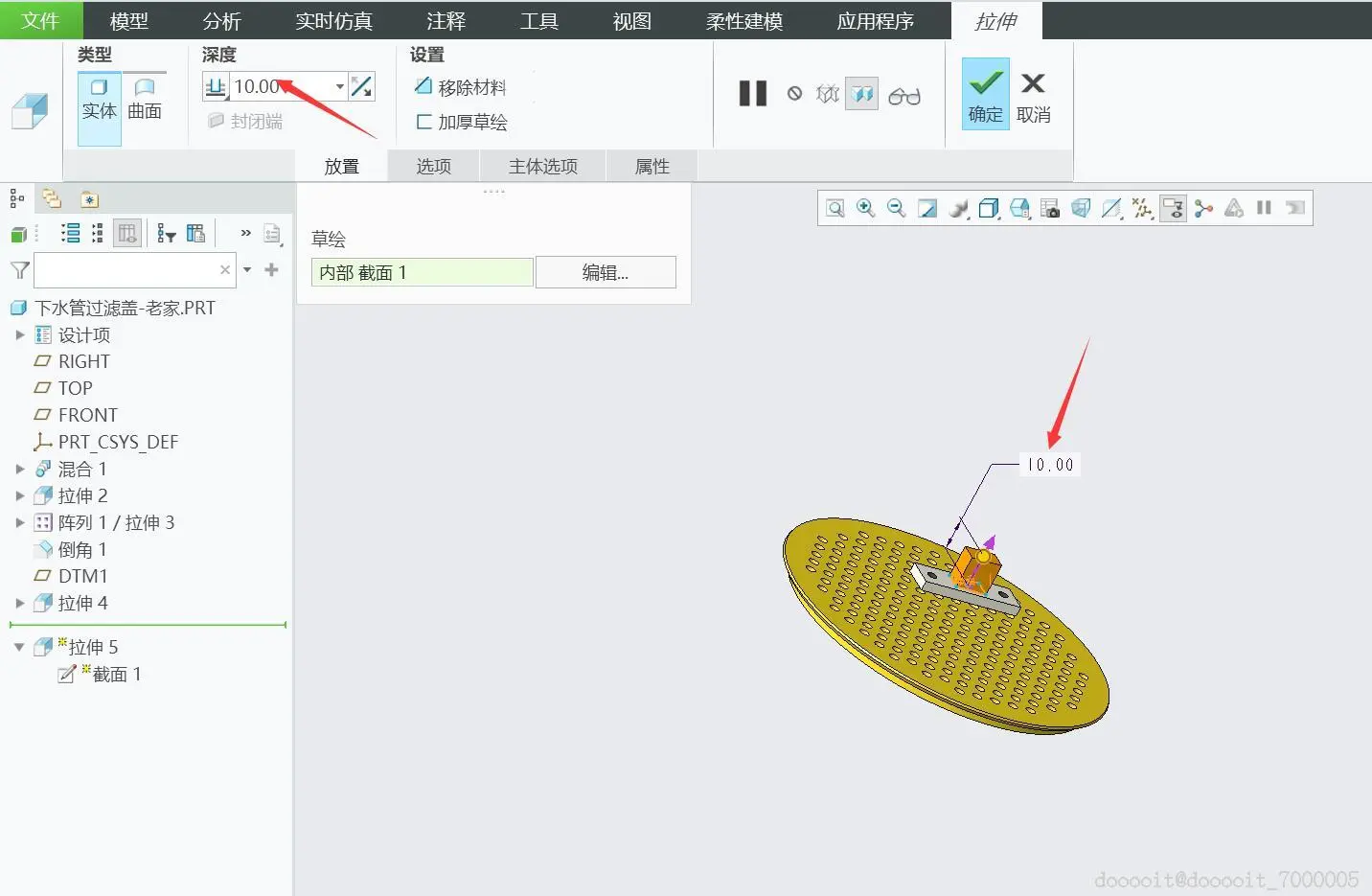Pause the extrude feature preview
Image resolution: width=1372 pixels, height=896 pixels.
753,93
